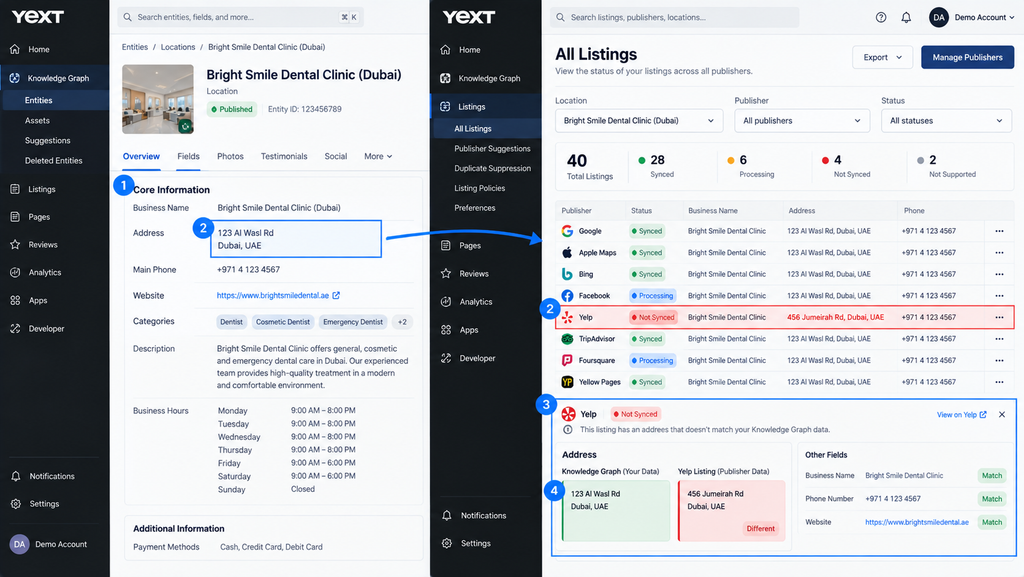The width and height of the screenshot is (1024, 577).
Task: Click Entities breadcrumb link
Action: 135,47
